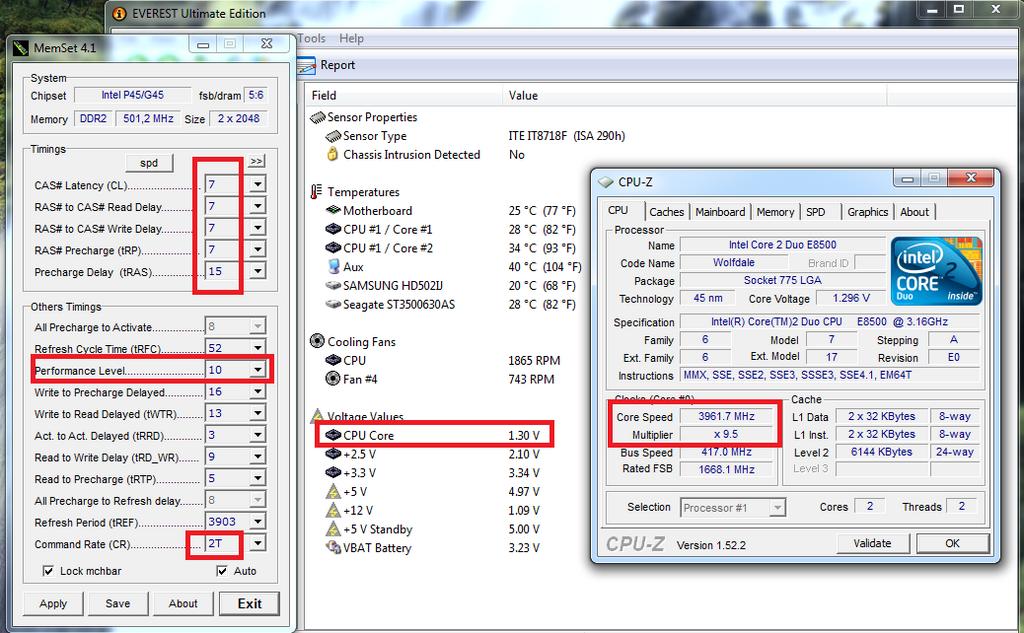Click the Temperatures thermometer icon

click(317, 191)
